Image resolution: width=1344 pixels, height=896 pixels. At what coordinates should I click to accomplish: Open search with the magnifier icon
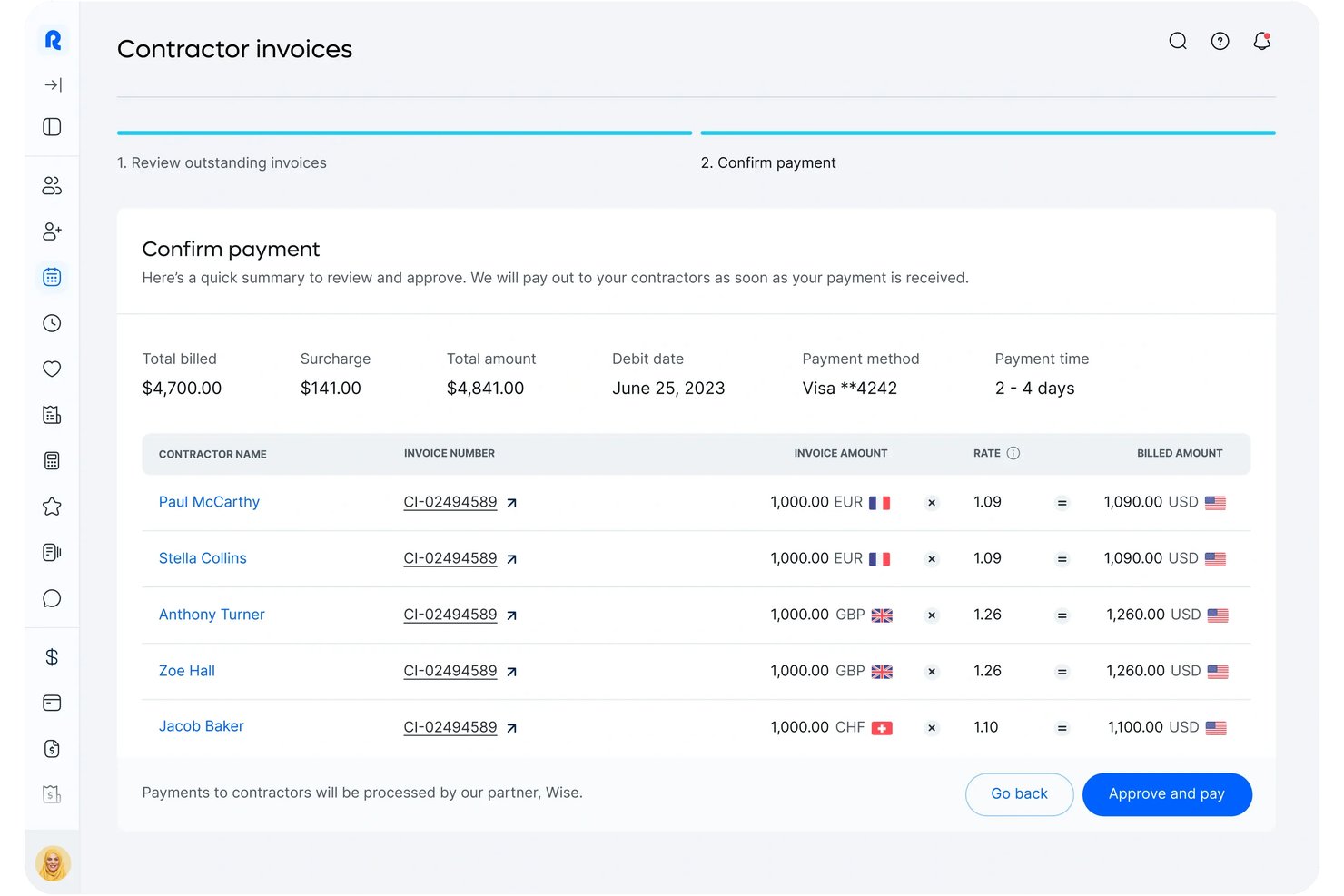pos(1178,41)
